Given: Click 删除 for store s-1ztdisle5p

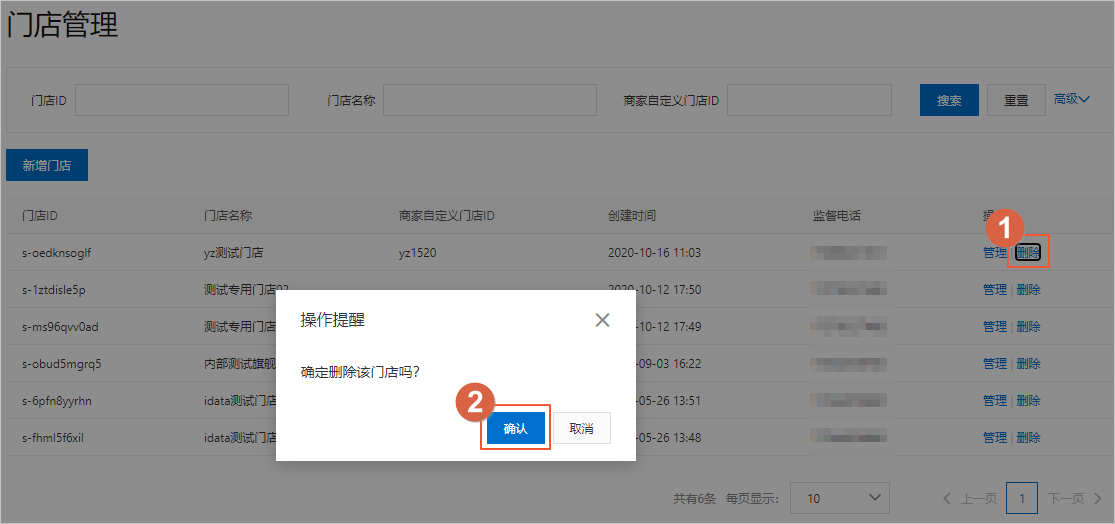Looking at the screenshot, I should pyautogui.click(x=1028, y=289).
